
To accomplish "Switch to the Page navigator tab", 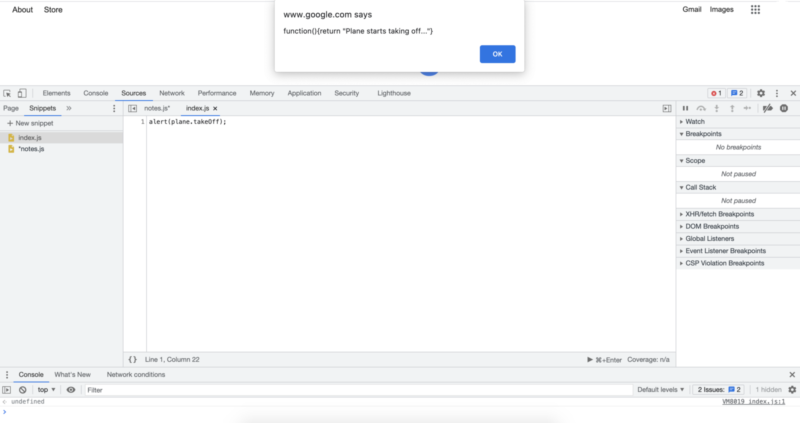I will point(11,108).
